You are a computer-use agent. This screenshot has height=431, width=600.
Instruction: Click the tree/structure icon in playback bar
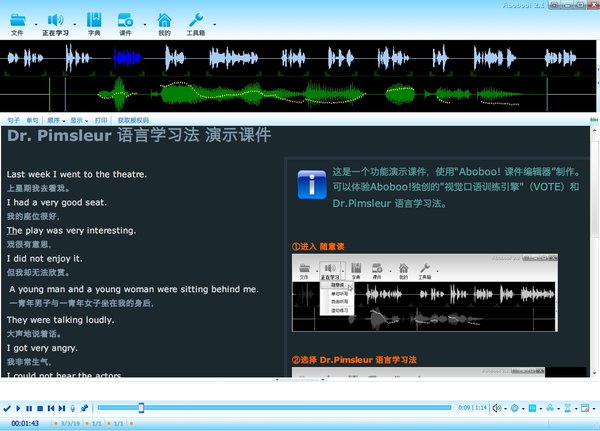click(x=550, y=408)
